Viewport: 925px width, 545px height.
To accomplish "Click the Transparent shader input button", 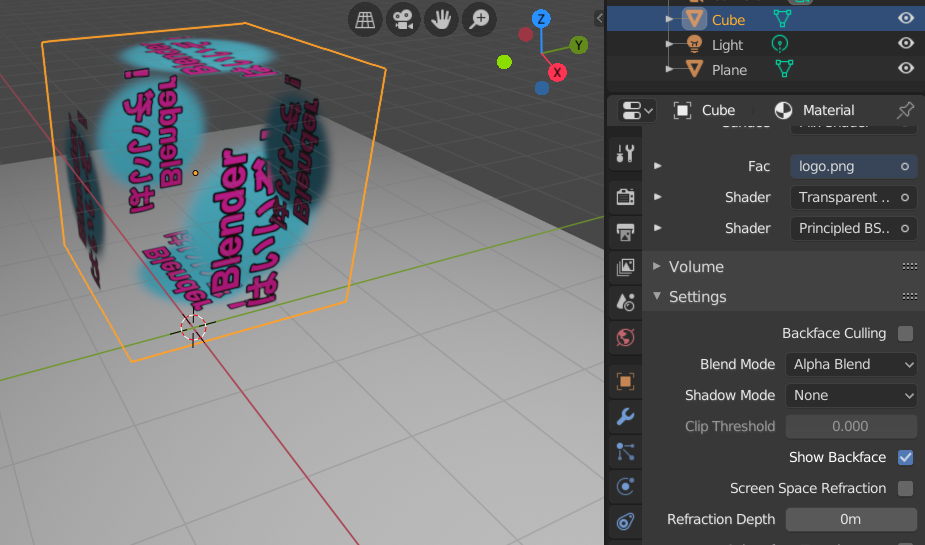I will click(854, 197).
